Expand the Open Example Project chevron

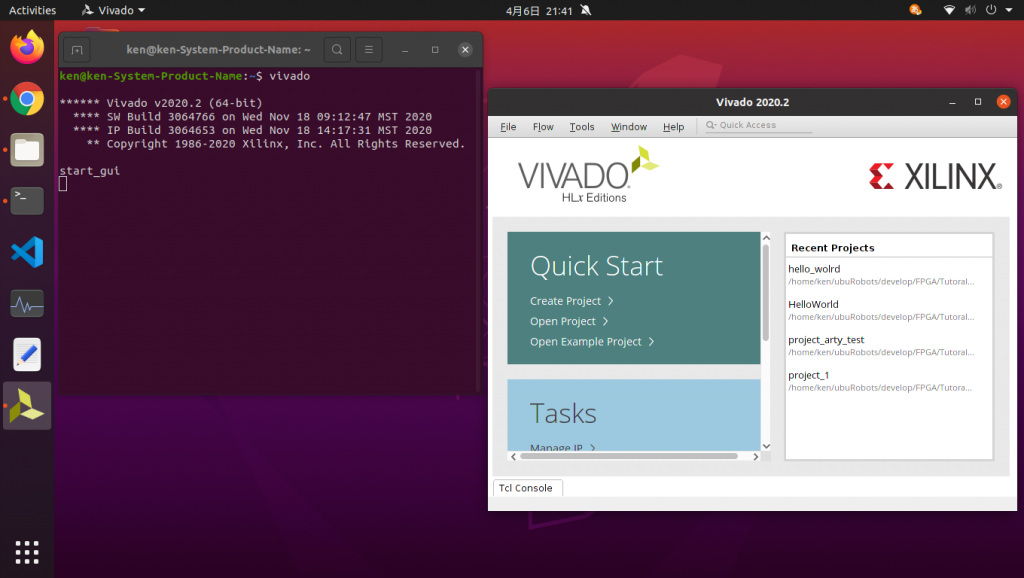point(651,342)
